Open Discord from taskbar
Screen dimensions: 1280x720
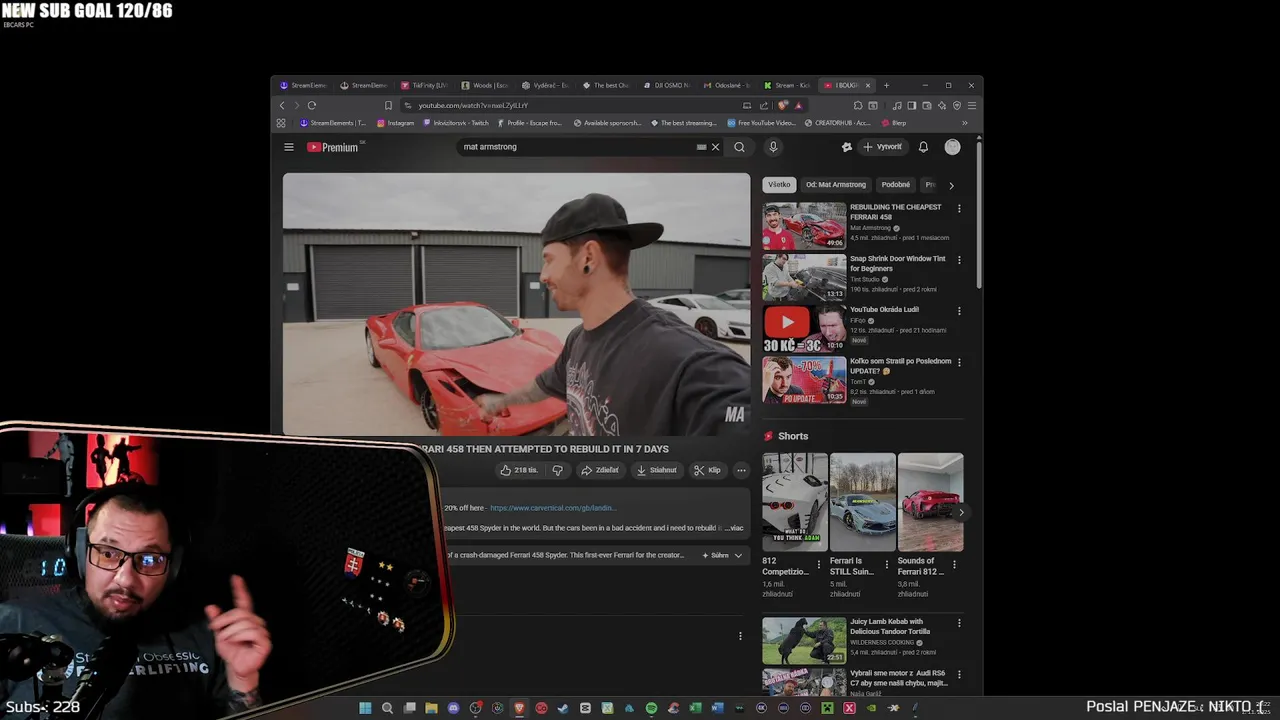coord(453,708)
